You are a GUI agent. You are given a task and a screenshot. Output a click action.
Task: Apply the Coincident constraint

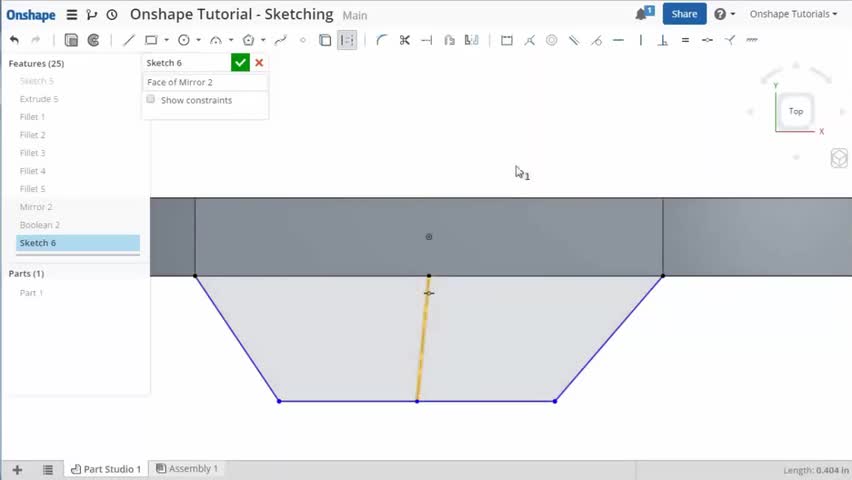529,40
